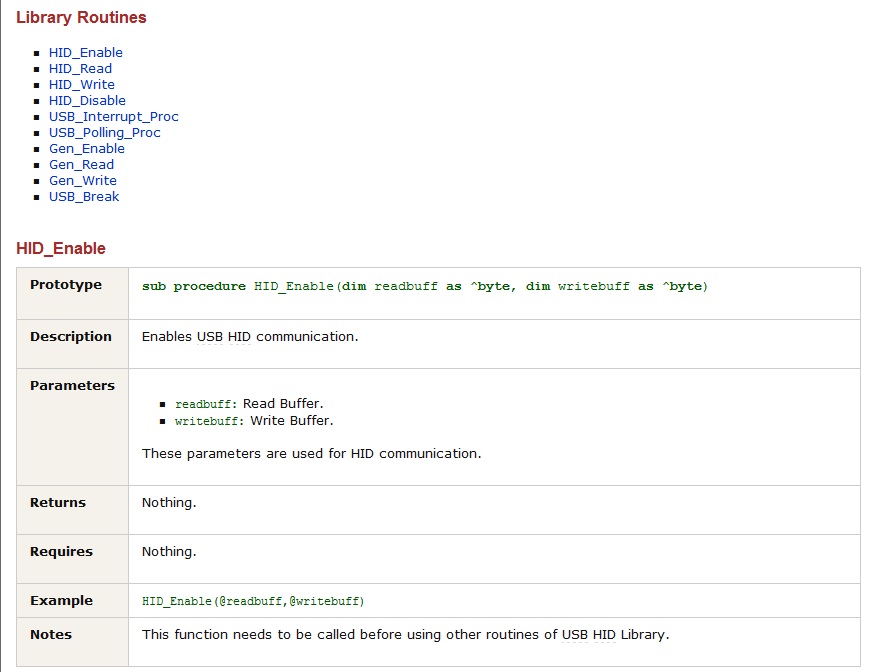This screenshot has height=672, width=874.
Task: Click the 'writebuff: Write Buffer.' parameter entry
Action: 254,421
